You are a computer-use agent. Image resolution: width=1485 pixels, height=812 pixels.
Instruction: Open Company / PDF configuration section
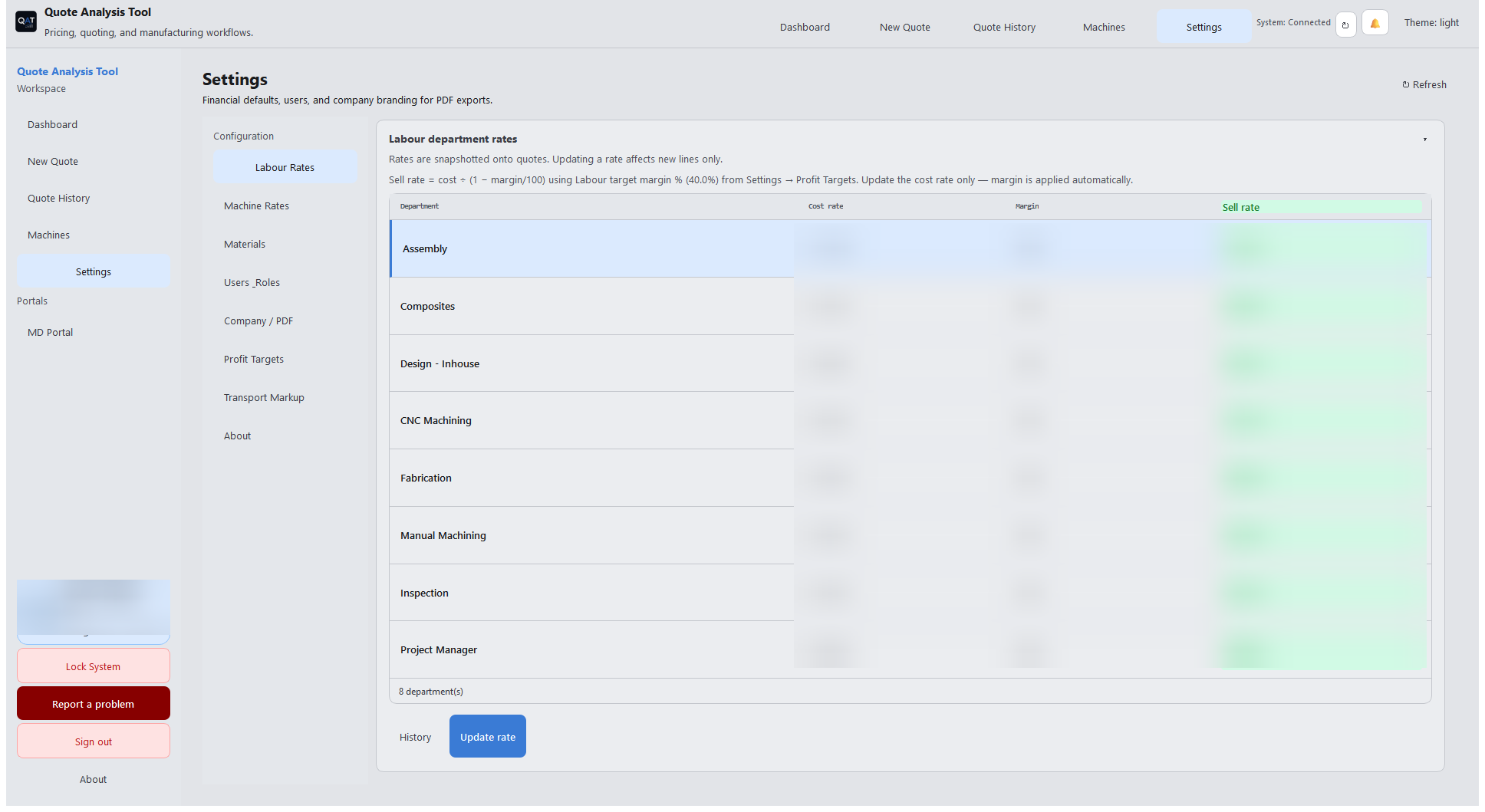point(285,321)
